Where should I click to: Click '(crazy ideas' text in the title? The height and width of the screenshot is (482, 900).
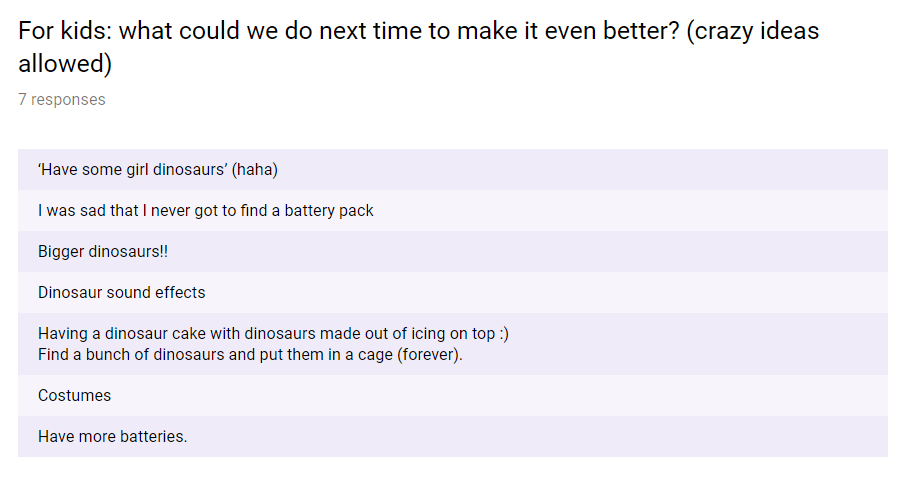753,31
